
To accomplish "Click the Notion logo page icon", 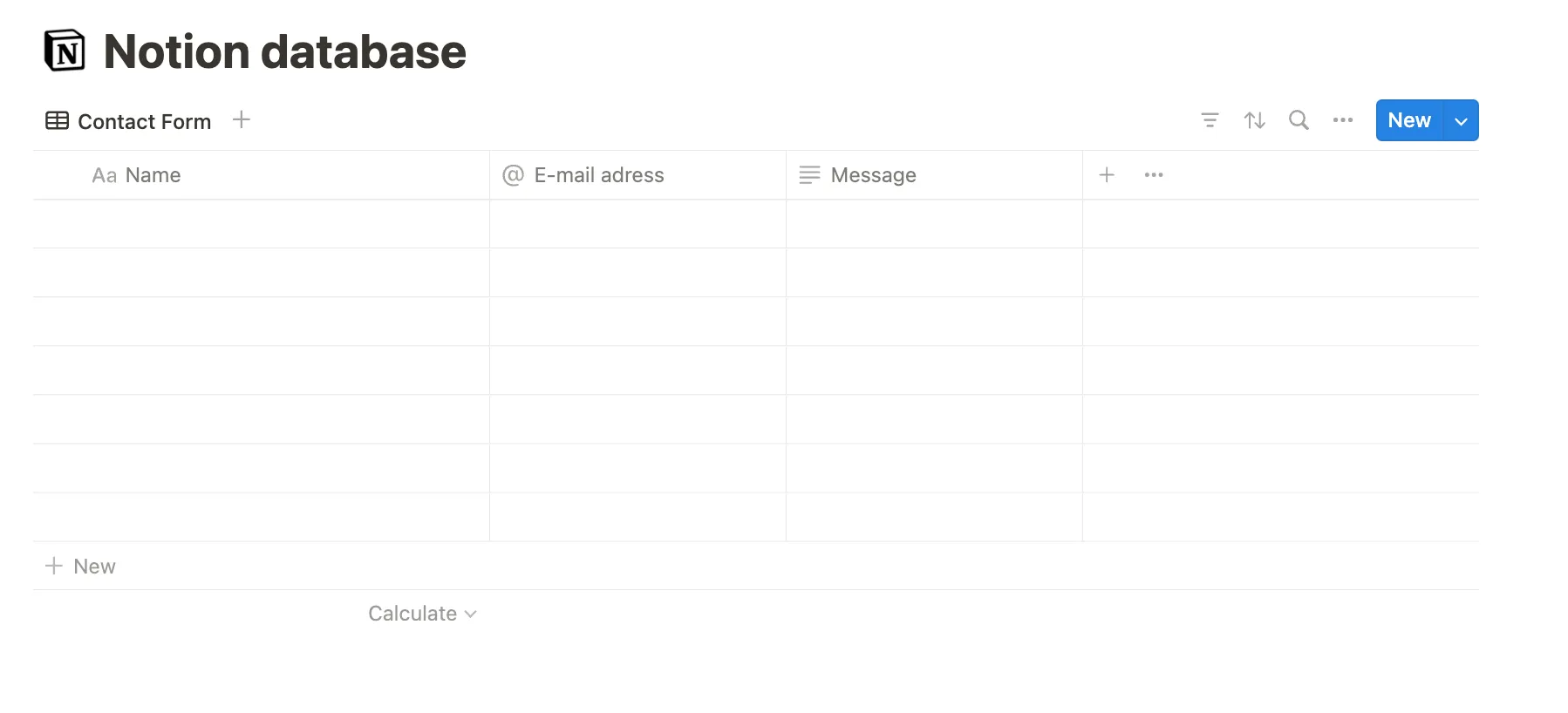I will coord(65,51).
